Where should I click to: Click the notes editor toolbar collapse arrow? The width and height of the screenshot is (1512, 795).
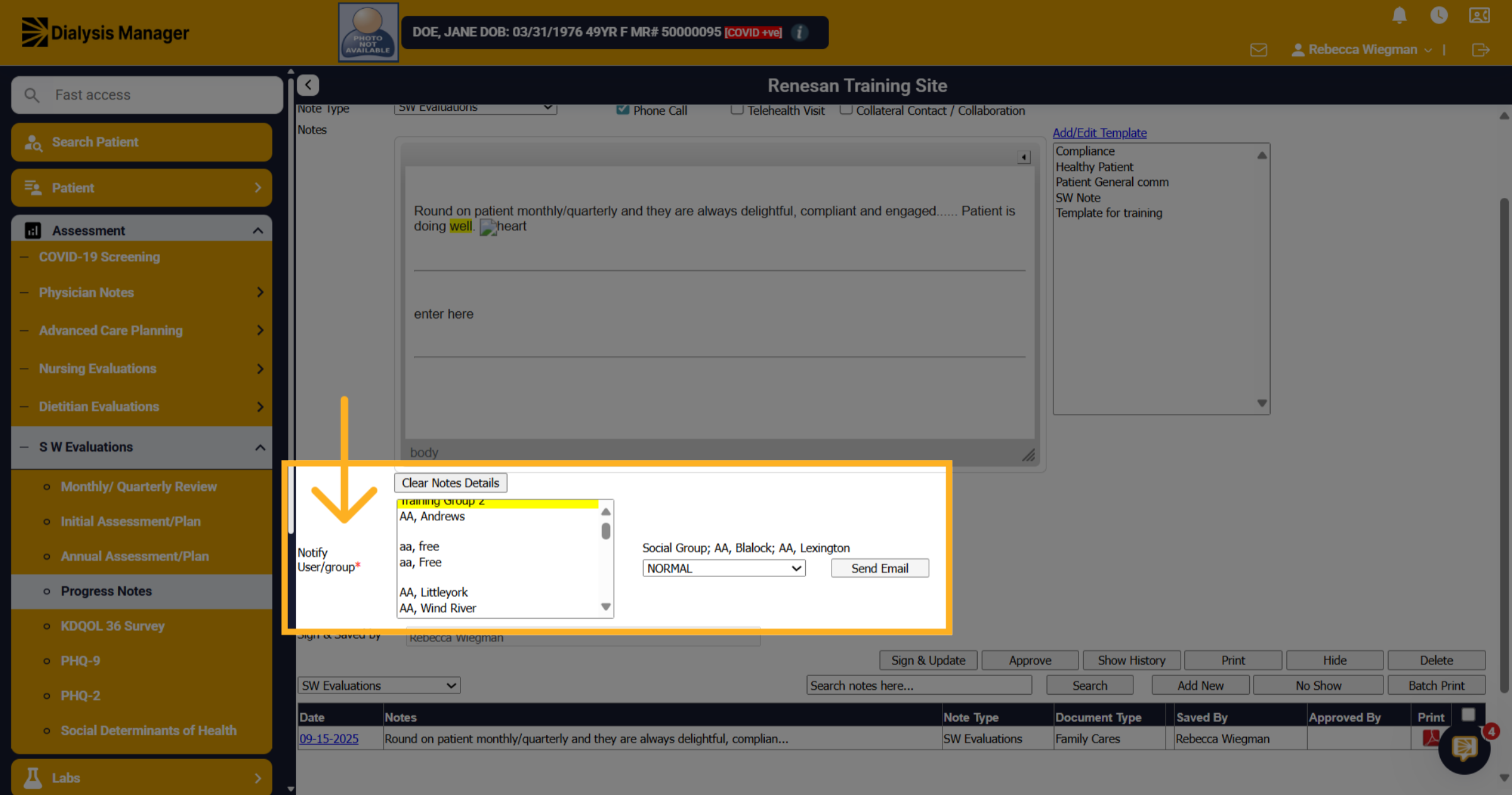[x=1024, y=157]
